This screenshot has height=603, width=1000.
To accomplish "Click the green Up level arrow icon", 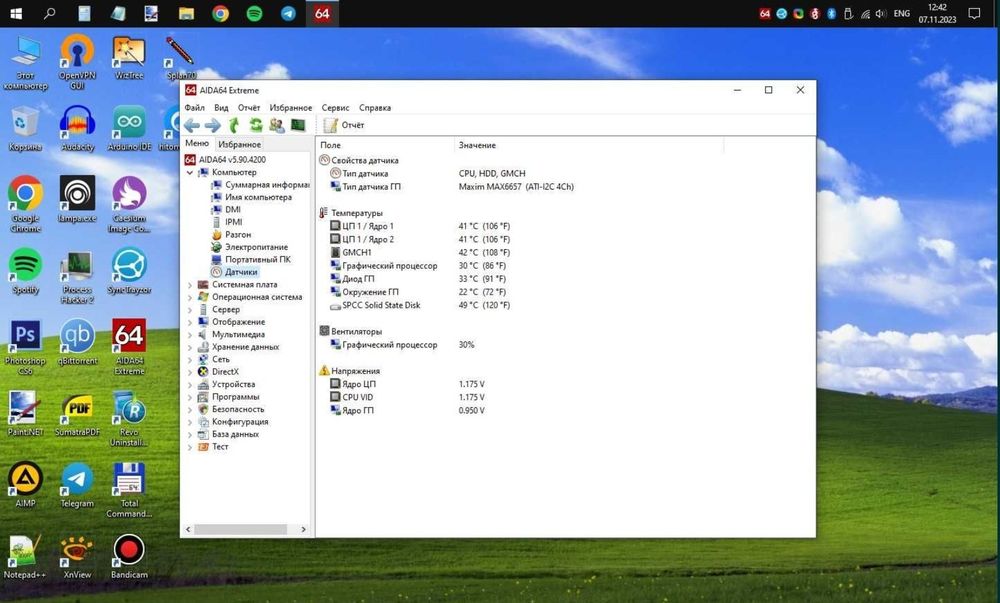I will [235, 125].
